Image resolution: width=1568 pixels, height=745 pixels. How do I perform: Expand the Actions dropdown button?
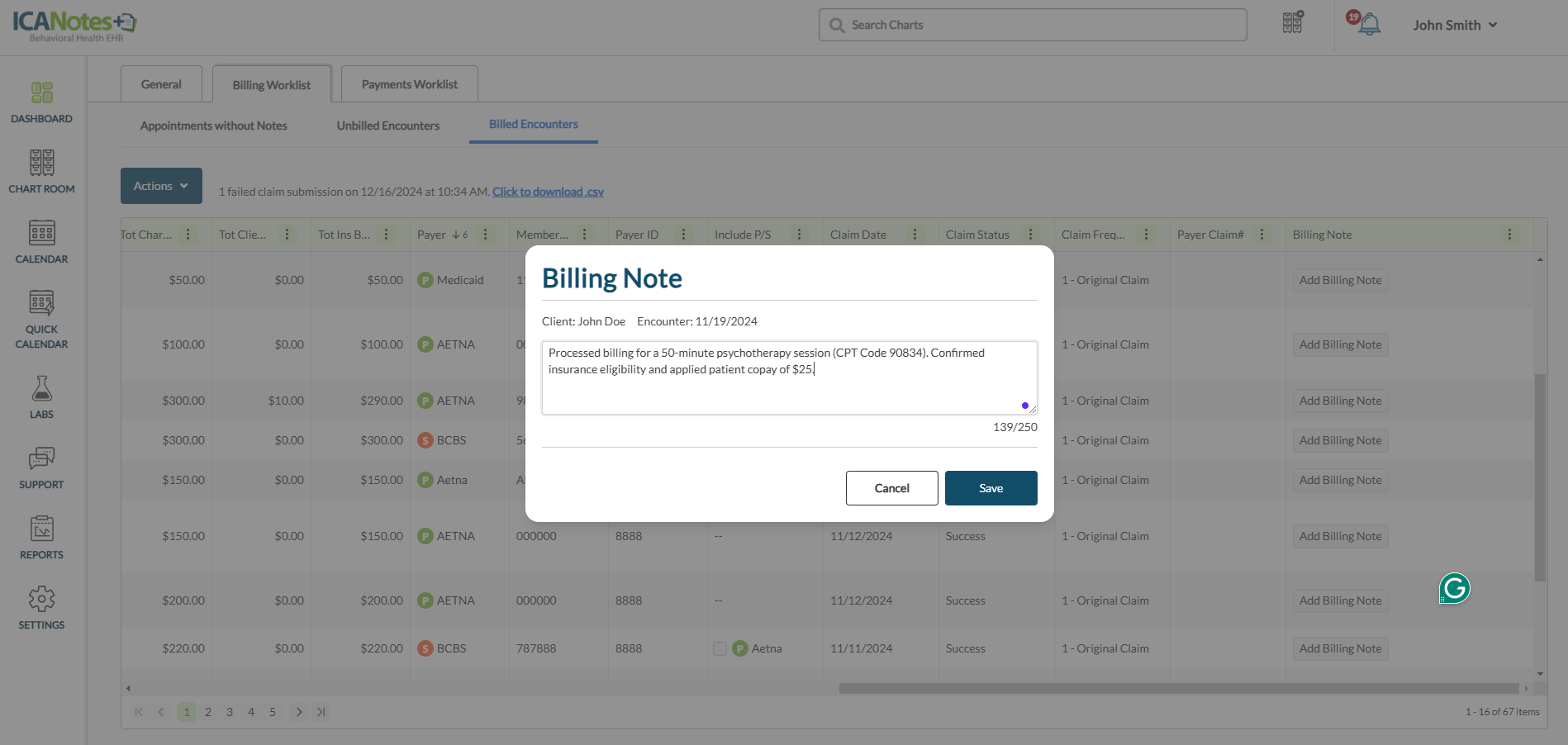[x=161, y=186]
